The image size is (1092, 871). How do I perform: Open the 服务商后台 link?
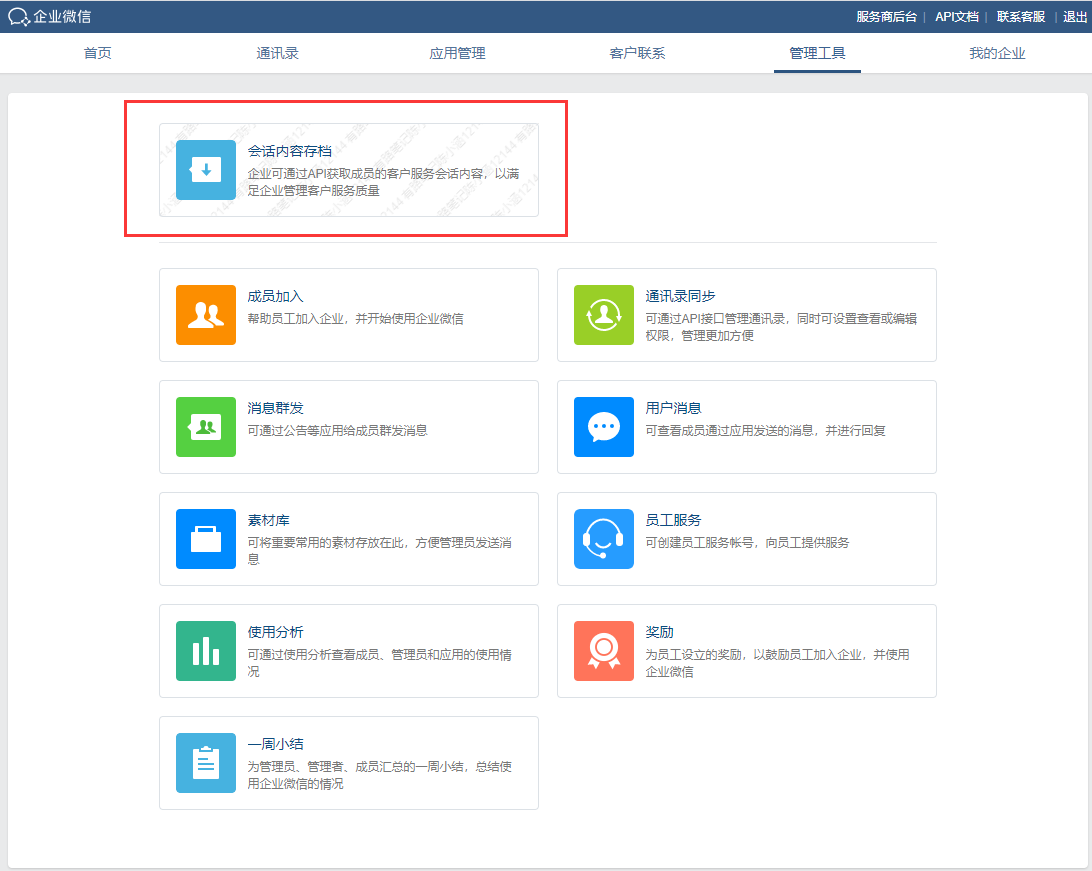[x=887, y=17]
